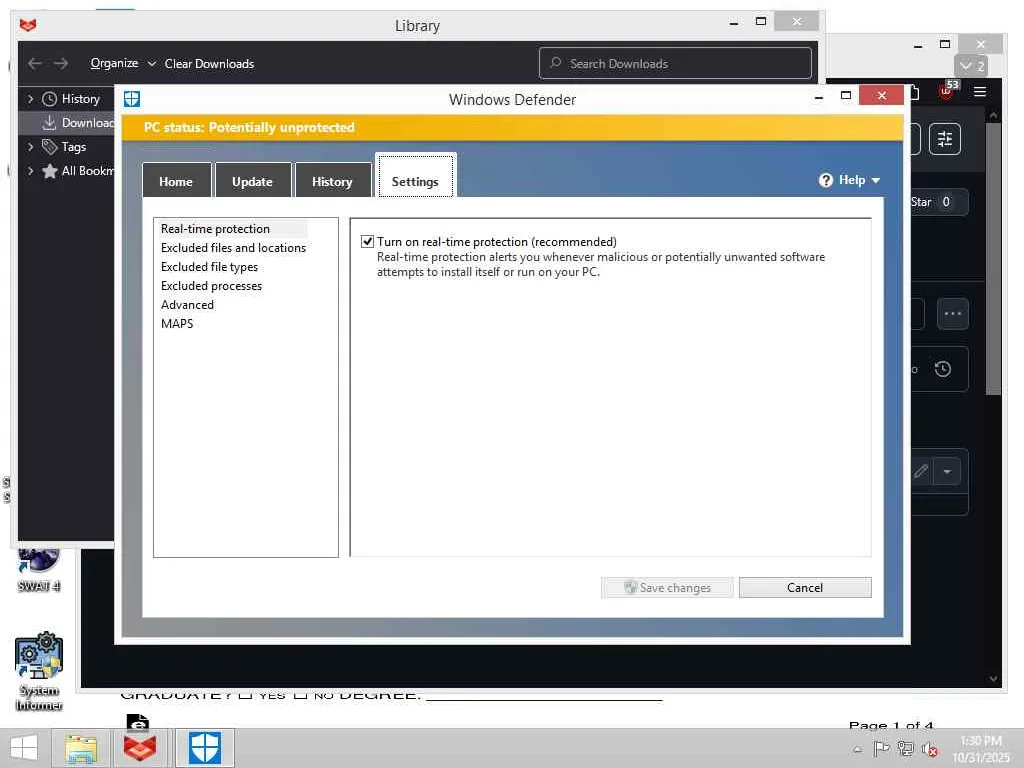The height and width of the screenshot is (768, 1024).
Task: Open the Help dropdown arrow
Action: pyautogui.click(x=876, y=180)
